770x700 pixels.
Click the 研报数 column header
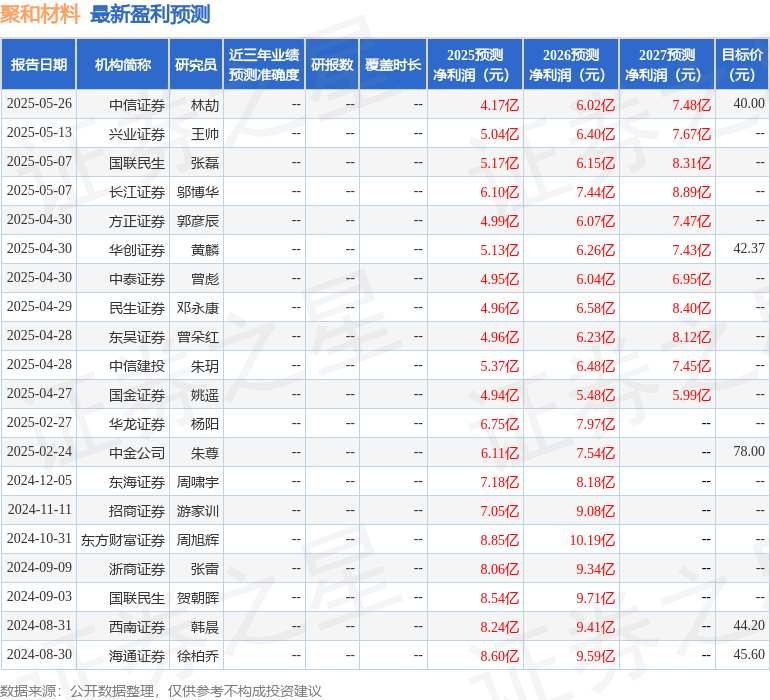coord(332,64)
